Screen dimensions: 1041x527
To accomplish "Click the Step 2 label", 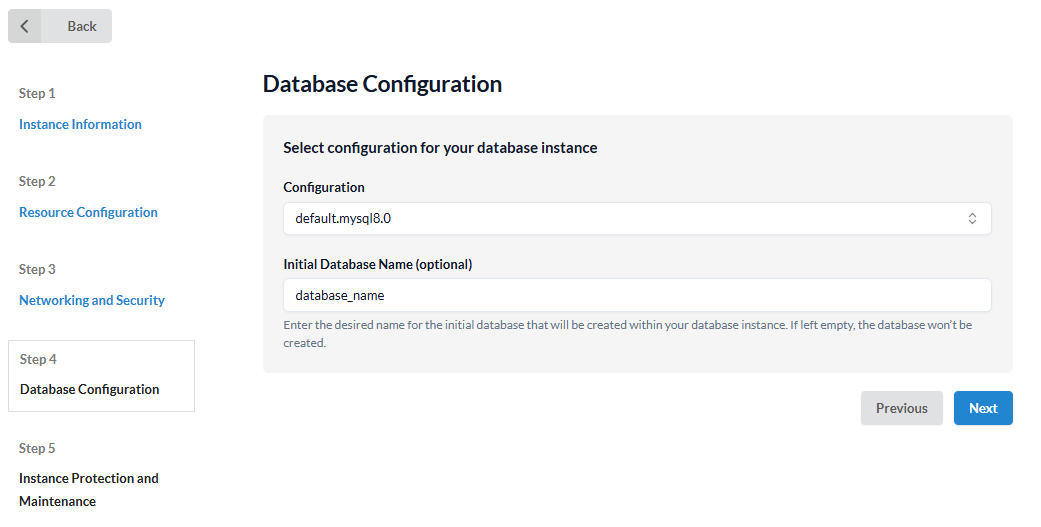I will 37,181.
